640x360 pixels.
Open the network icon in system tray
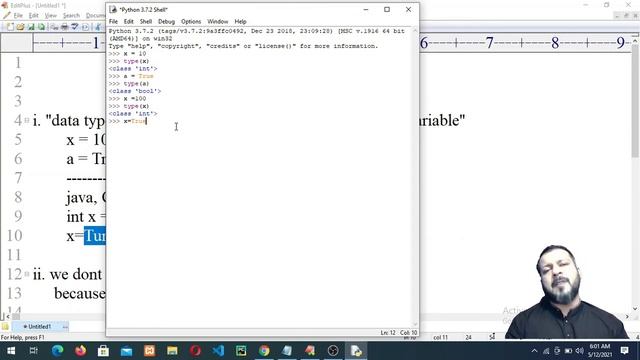point(546,351)
